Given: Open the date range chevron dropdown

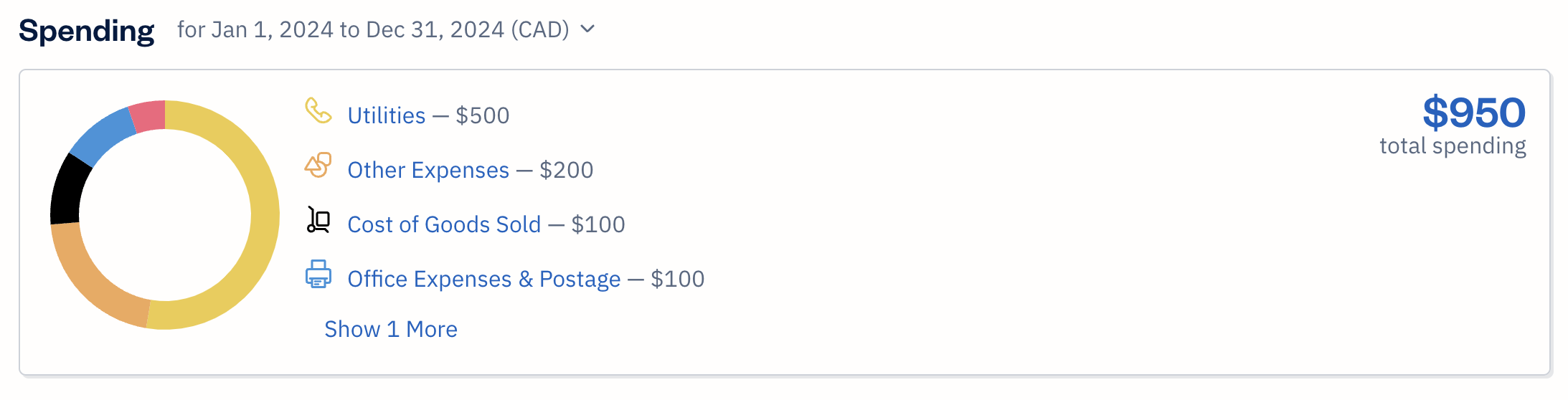Looking at the screenshot, I should [x=587, y=29].
